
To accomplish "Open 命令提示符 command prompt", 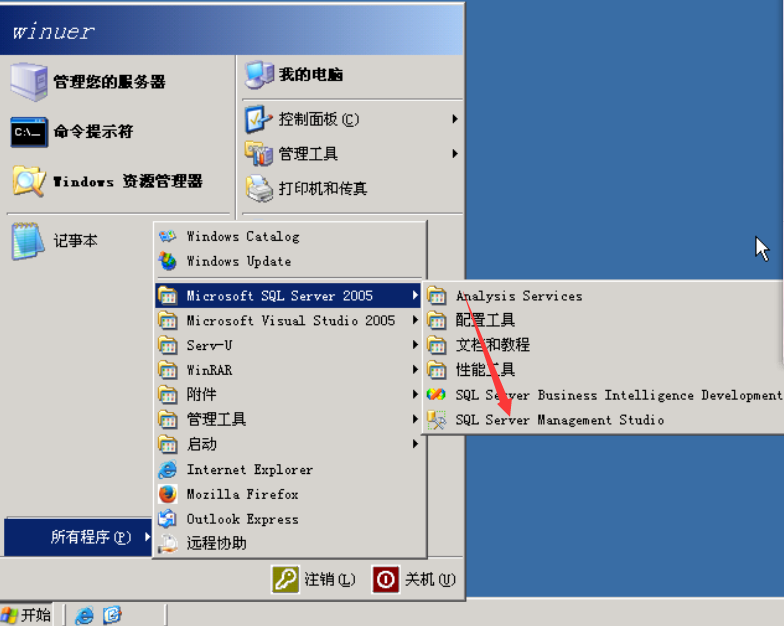I will (x=118, y=132).
